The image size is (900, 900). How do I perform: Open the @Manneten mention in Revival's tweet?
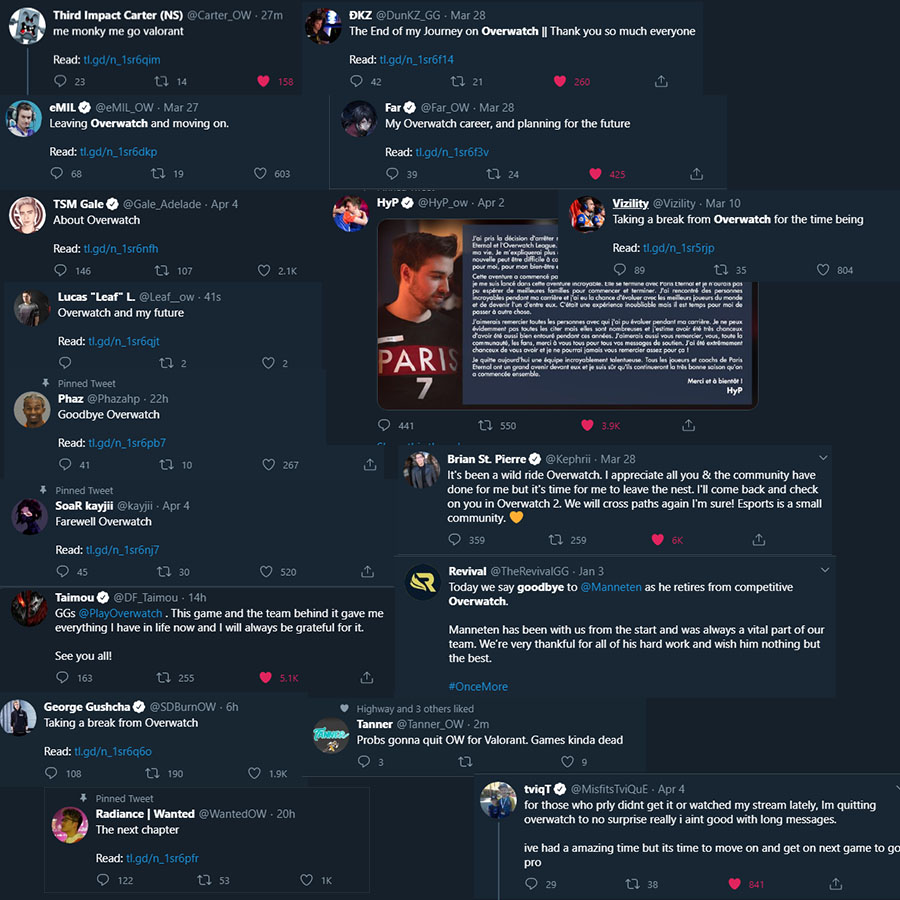point(611,587)
